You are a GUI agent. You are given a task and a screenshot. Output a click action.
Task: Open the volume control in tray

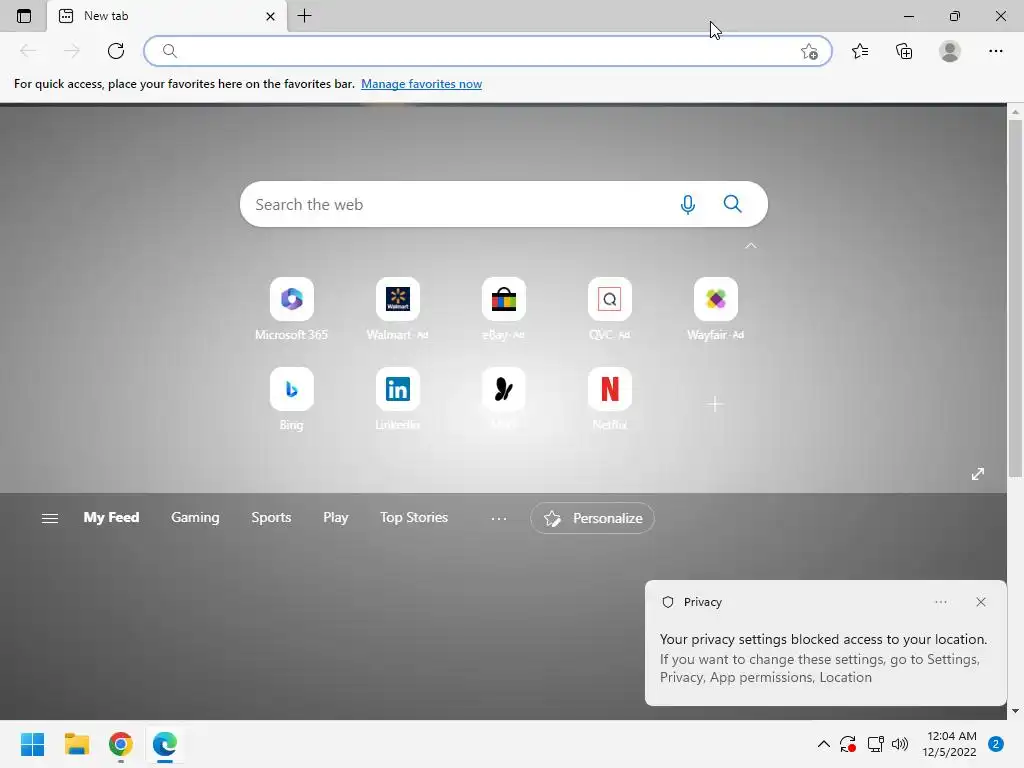click(x=900, y=744)
